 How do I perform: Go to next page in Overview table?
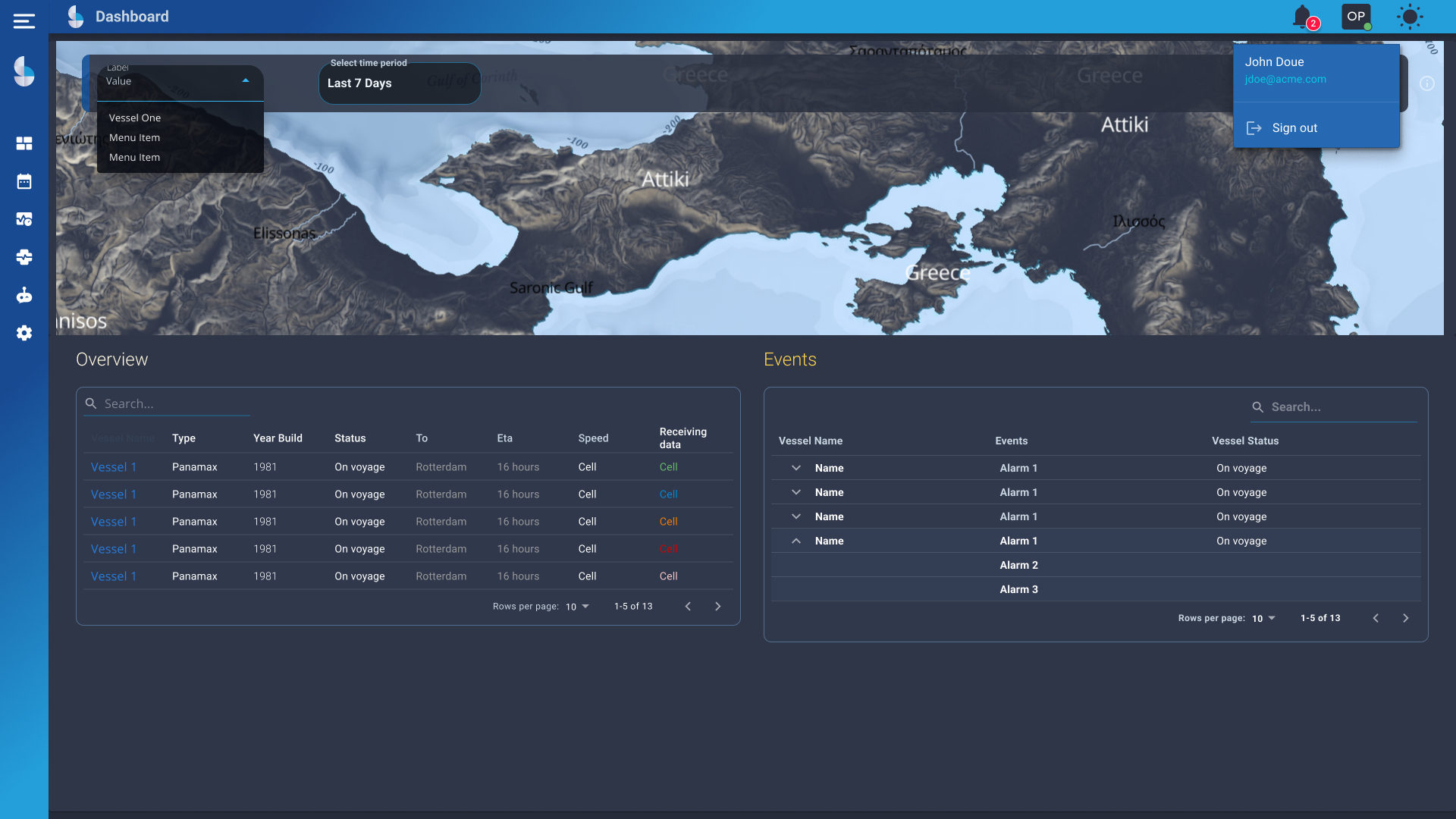click(718, 607)
